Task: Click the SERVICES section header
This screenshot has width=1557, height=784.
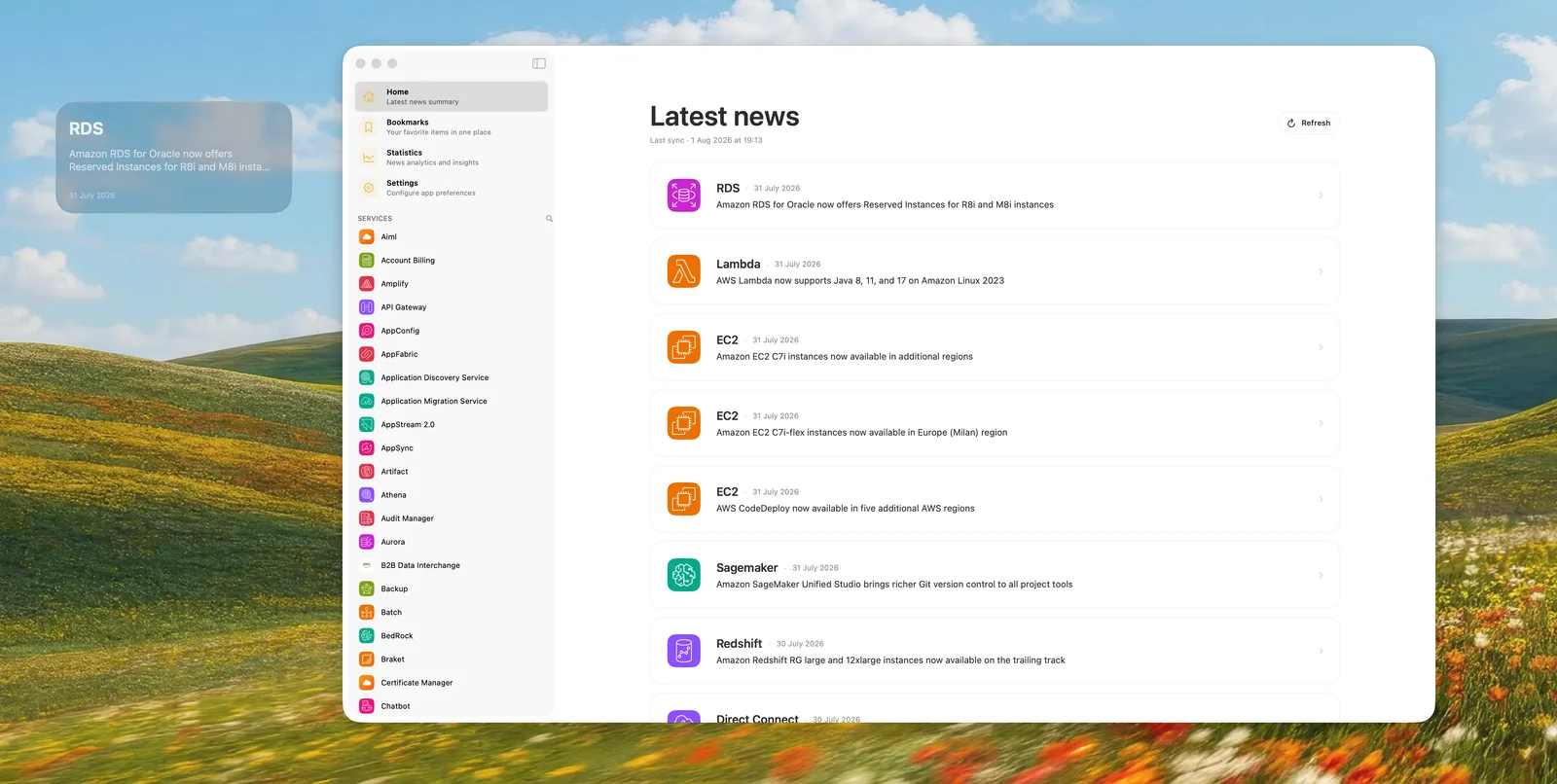Action: 375,219
